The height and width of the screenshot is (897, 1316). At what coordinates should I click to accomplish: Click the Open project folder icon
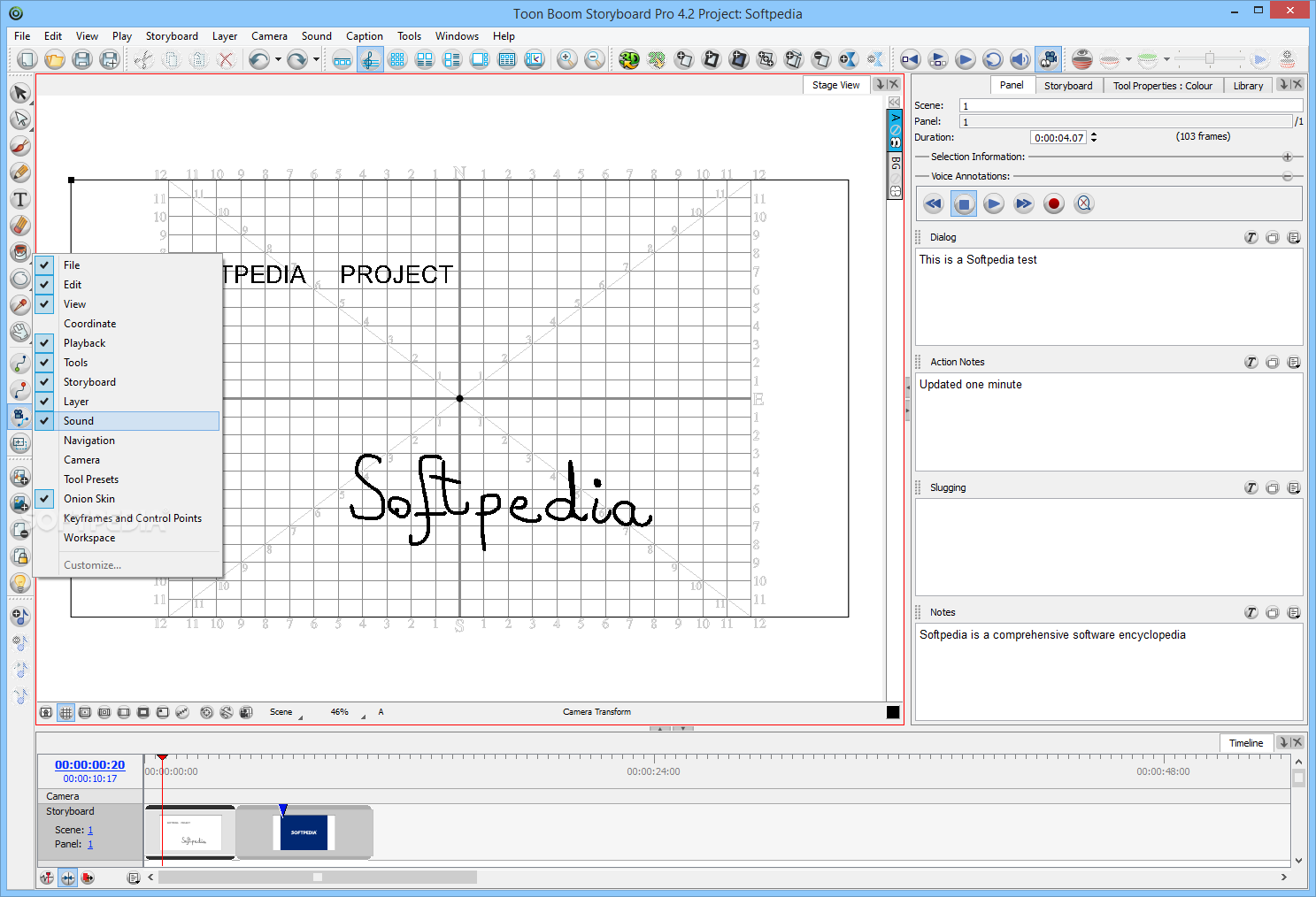55,59
